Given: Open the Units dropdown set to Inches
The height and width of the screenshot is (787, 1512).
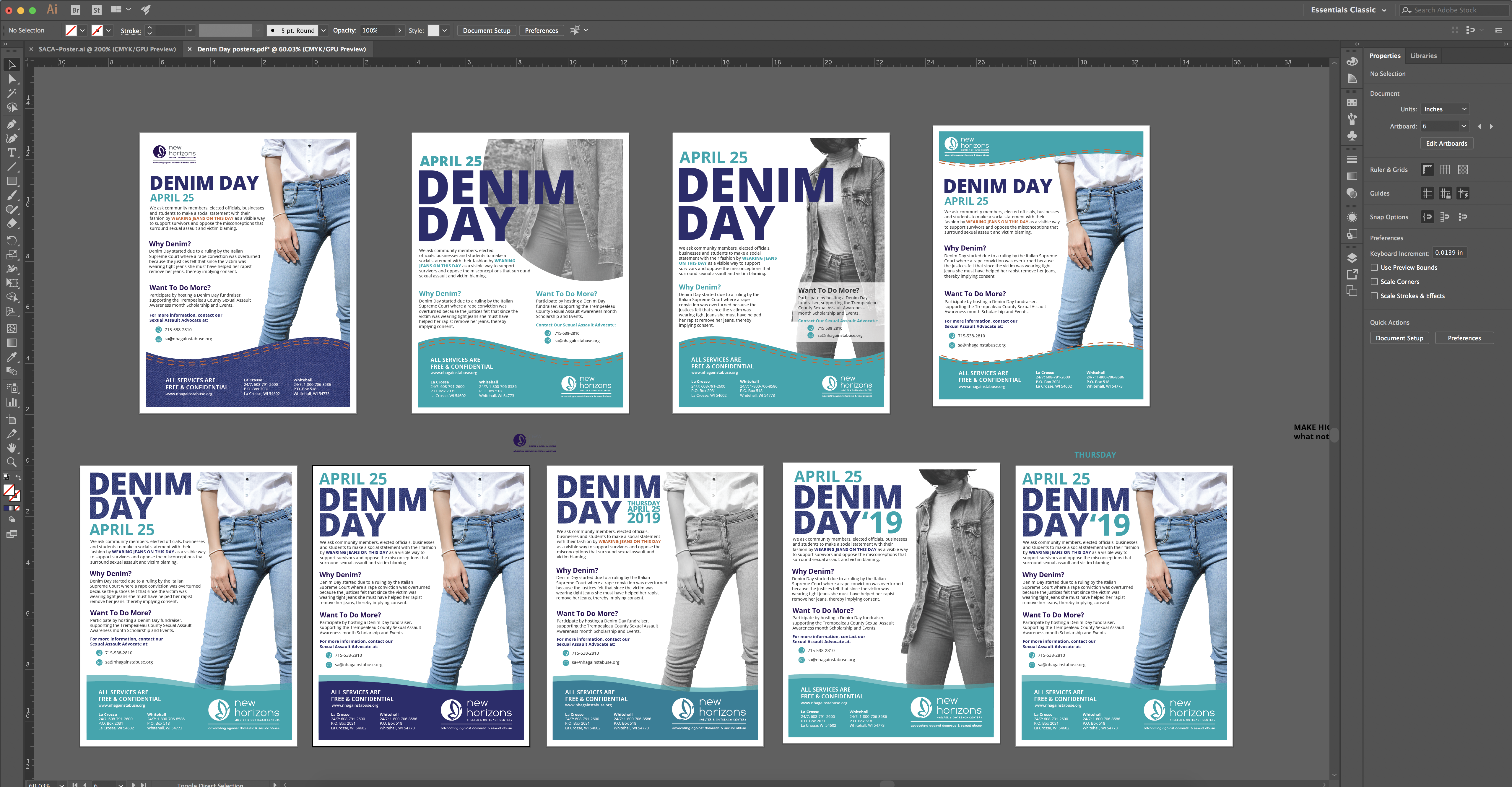Looking at the screenshot, I should coord(1445,109).
